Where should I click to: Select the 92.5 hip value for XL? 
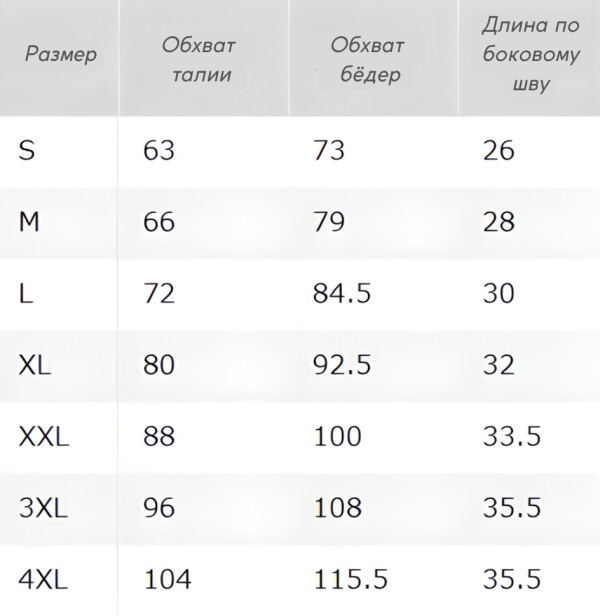341,365
